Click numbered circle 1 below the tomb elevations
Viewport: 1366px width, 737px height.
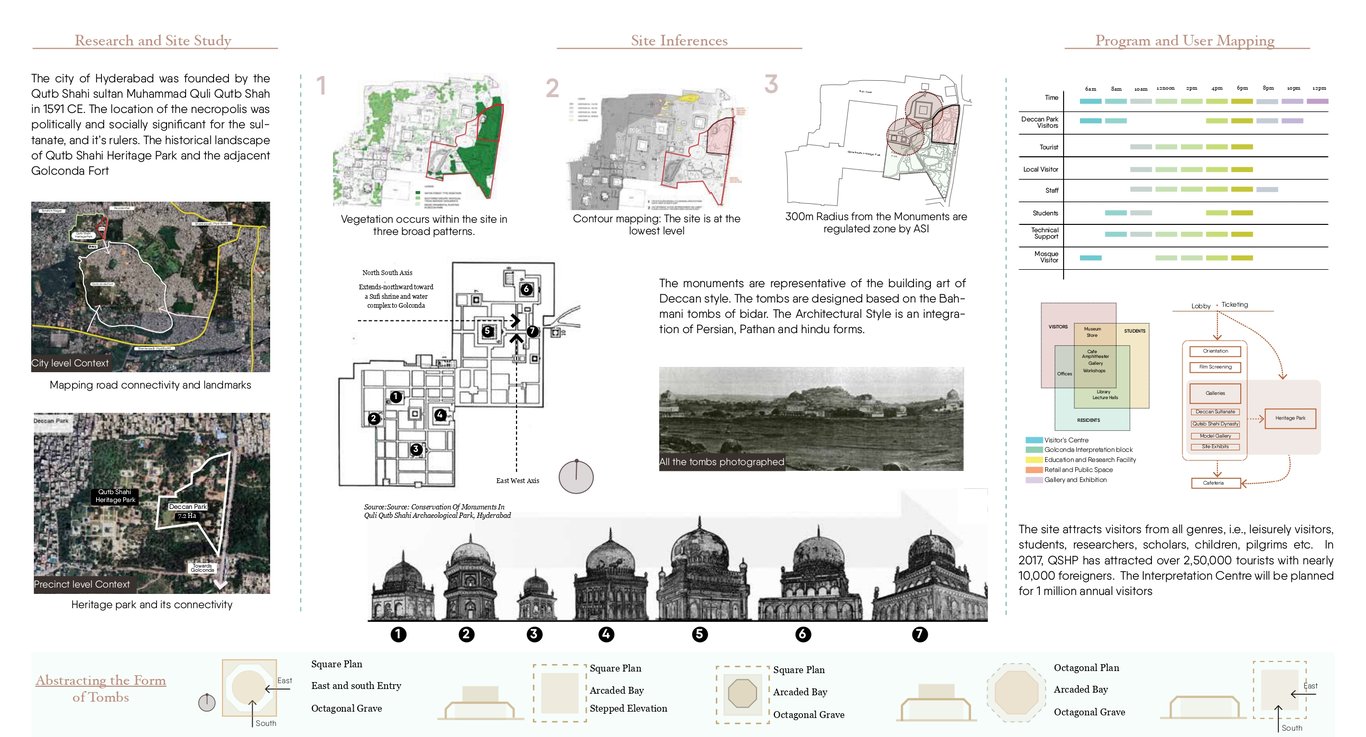click(398, 634)
